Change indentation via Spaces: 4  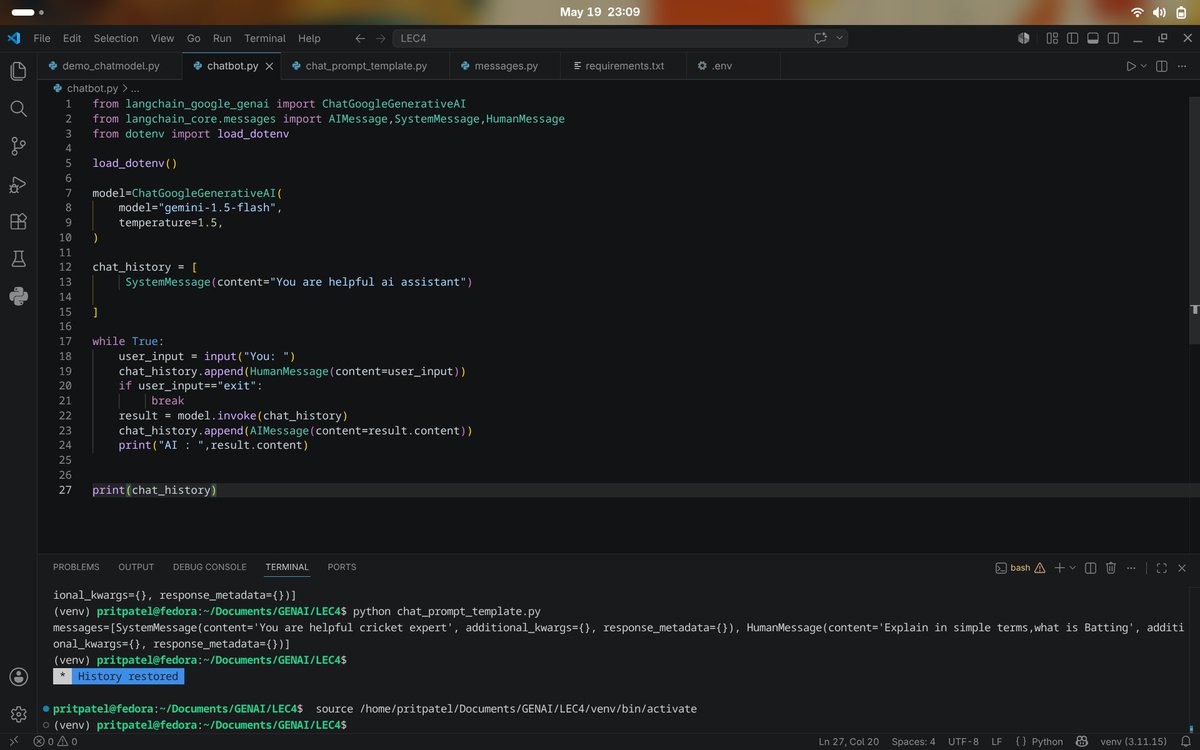(913, 741)
